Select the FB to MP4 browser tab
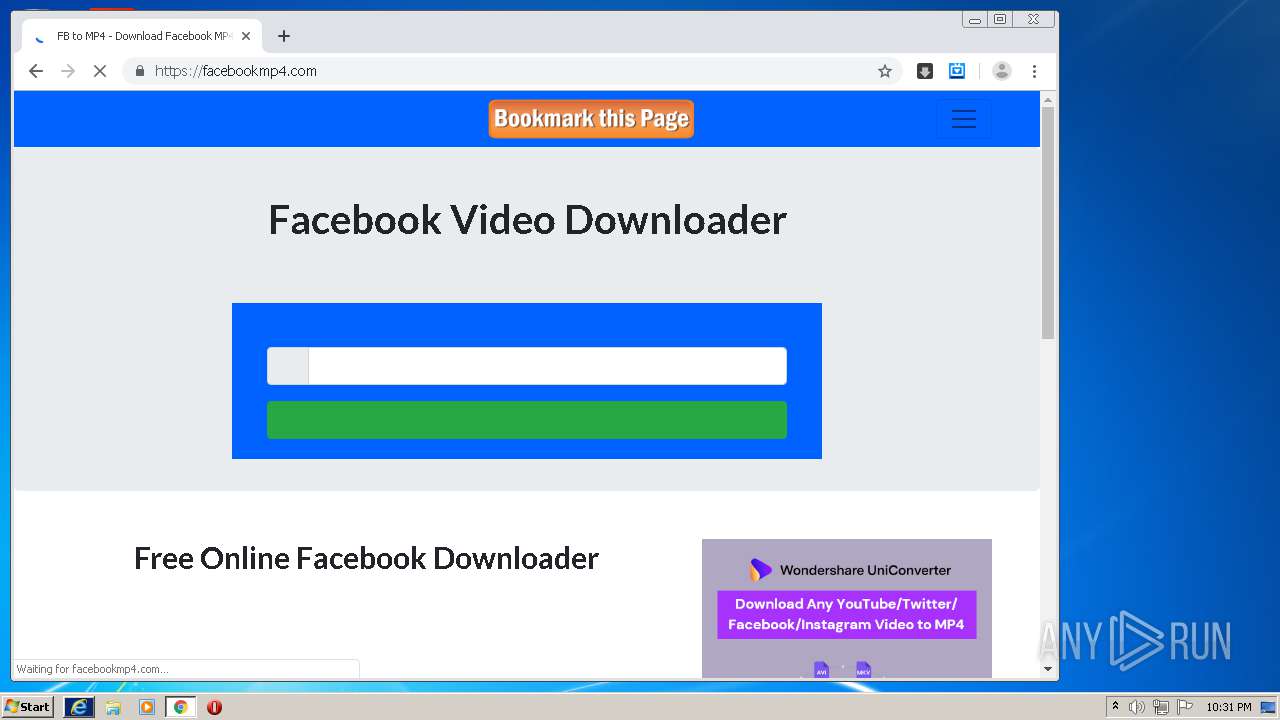 pos(142,36)
